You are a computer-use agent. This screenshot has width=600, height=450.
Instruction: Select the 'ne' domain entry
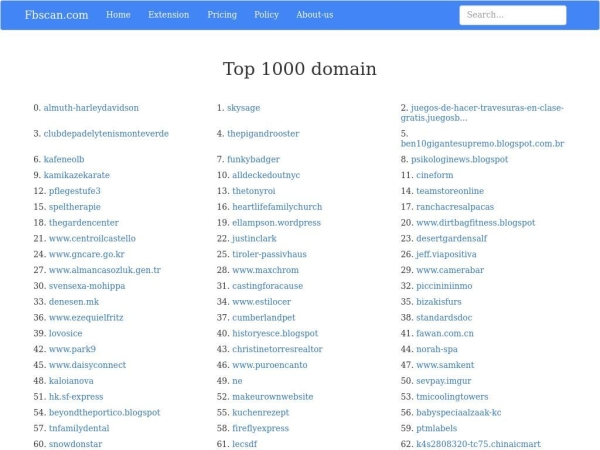[237, 381]
